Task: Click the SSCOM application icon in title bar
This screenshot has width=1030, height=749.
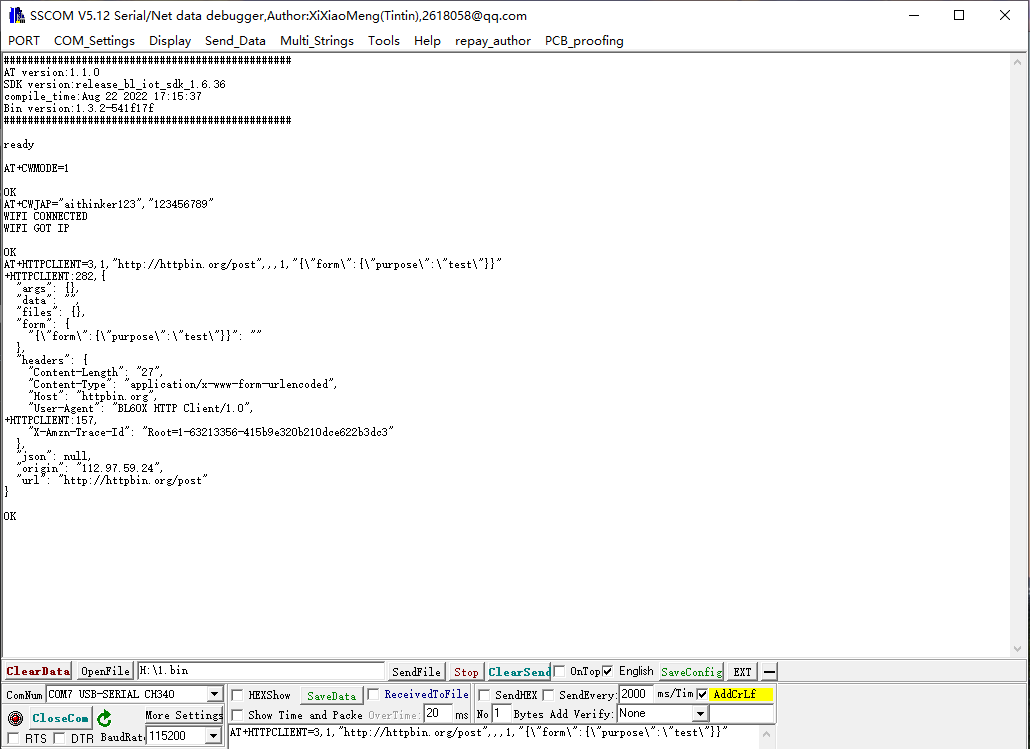Action: pos(16,15)
